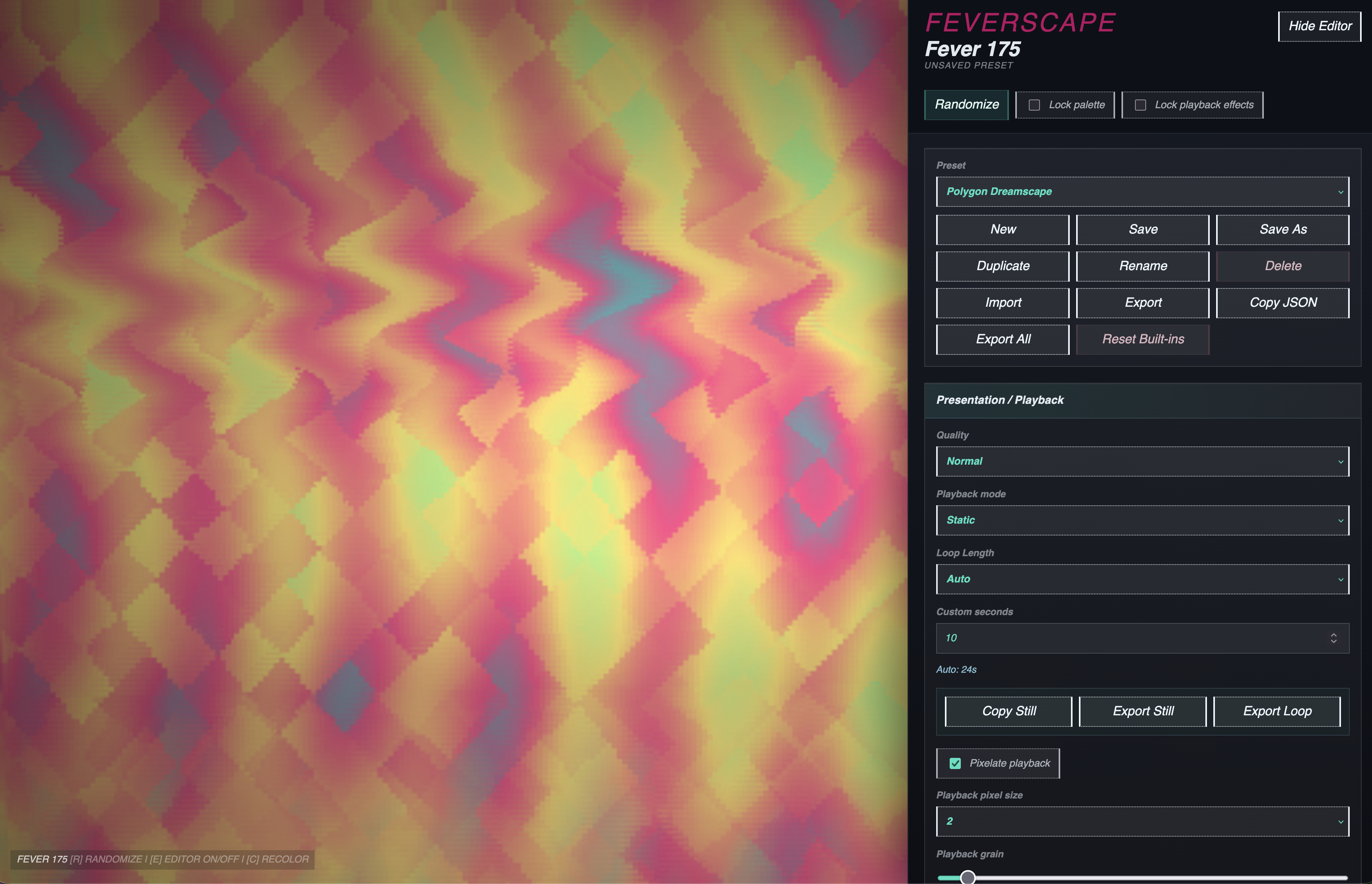Delete the current preset

(x=1283, y=266)
